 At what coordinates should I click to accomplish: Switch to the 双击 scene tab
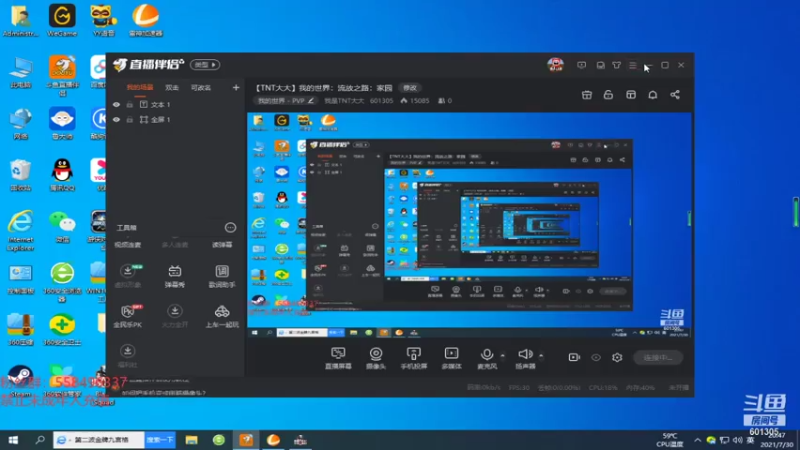point(172,88)
